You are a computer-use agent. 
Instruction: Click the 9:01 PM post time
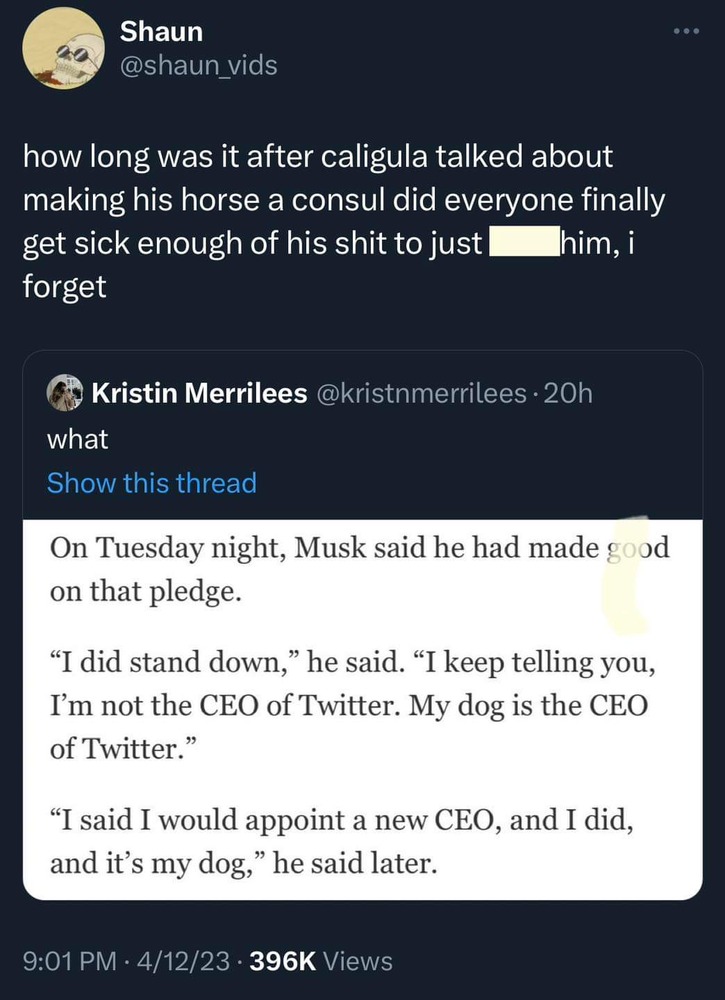63,962
